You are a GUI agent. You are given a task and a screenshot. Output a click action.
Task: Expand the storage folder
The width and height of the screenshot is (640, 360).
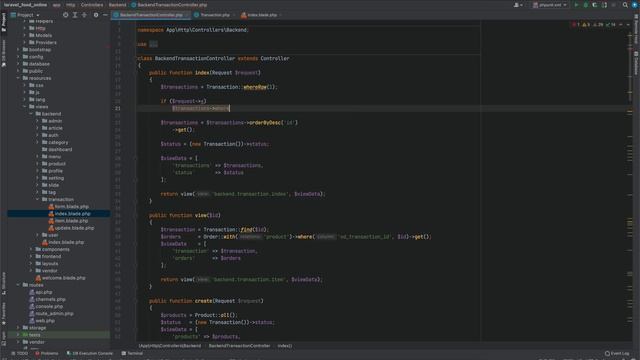click(18, 328)
